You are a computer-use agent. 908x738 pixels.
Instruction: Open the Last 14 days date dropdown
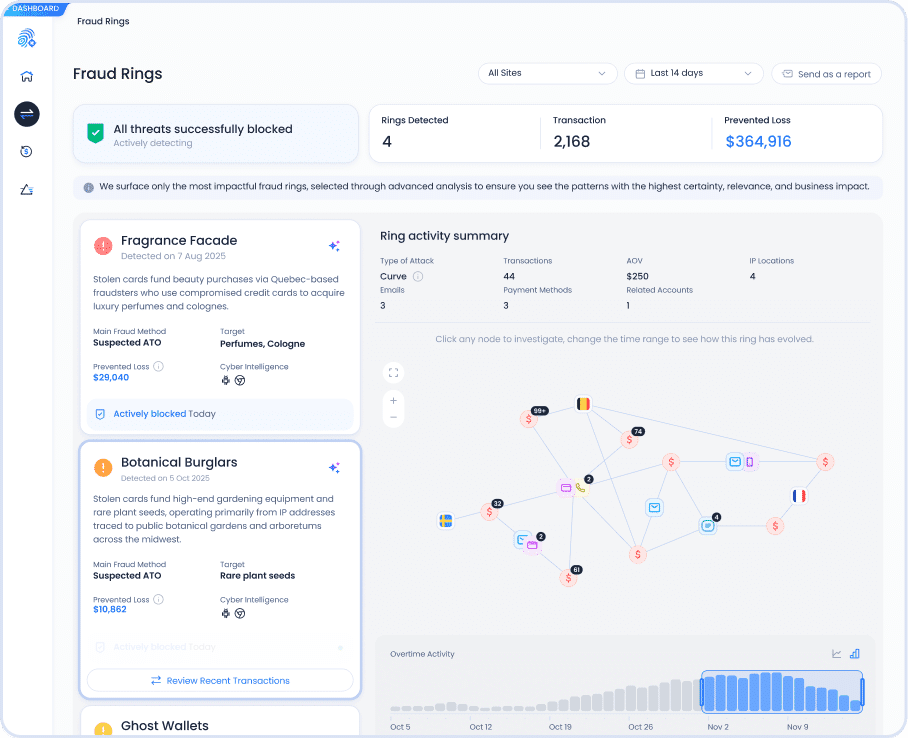694,74
